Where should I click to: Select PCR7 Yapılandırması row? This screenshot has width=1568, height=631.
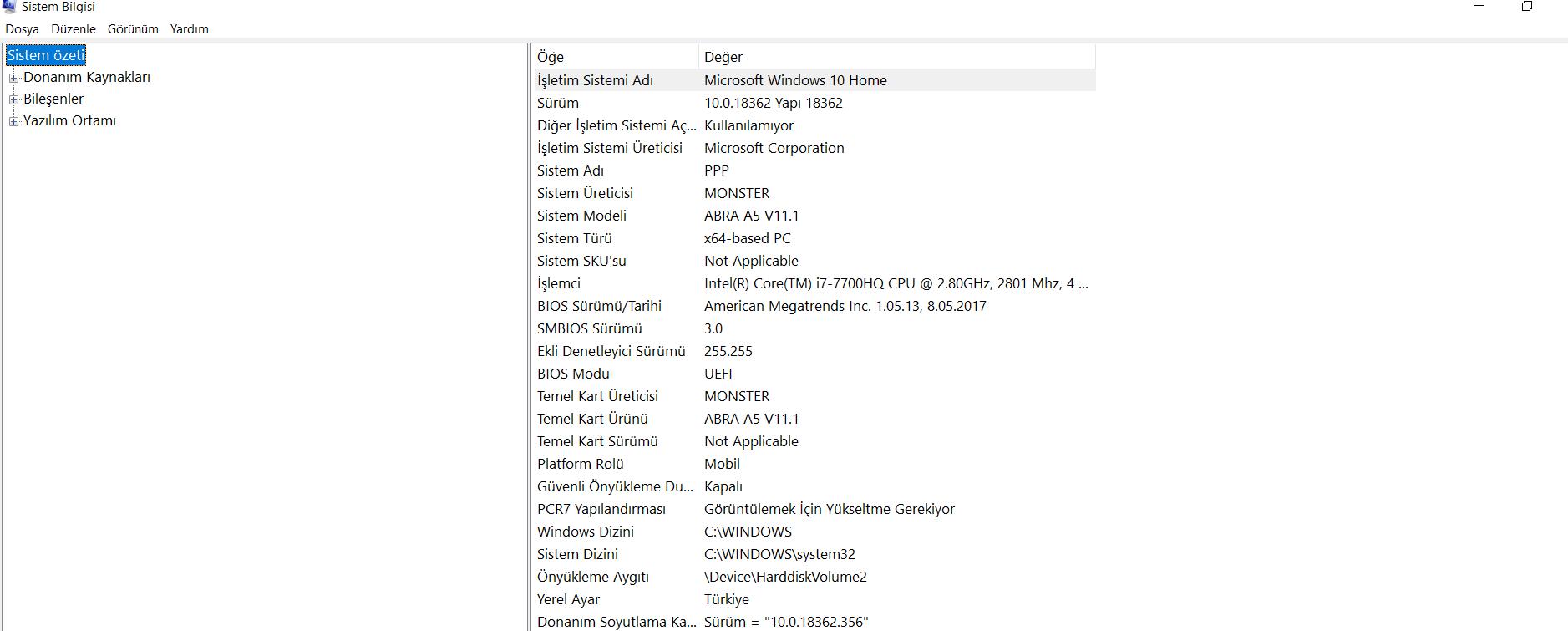(814, 509)
